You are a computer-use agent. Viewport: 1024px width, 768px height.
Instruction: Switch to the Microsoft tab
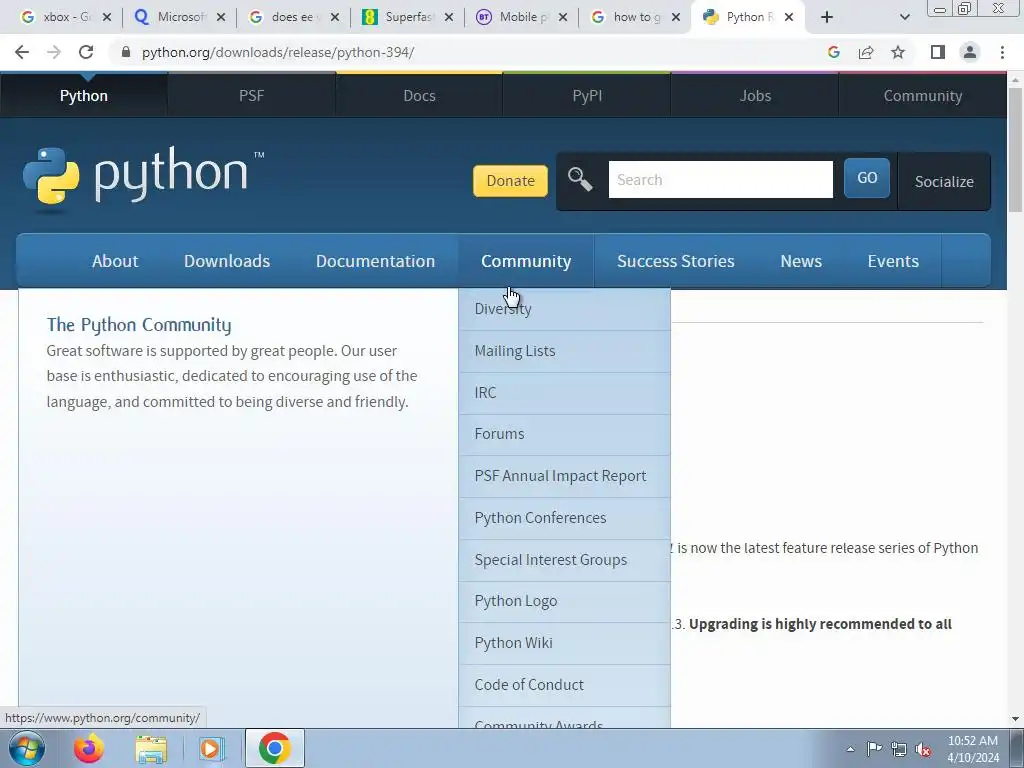(x=178, y=17)
